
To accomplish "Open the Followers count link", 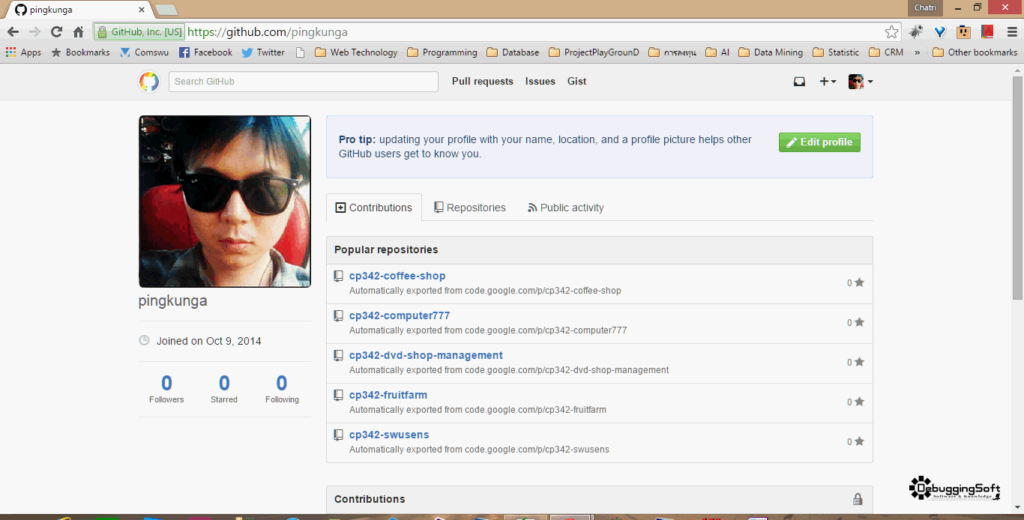I will pyautogui.click(x=167, y=389).
